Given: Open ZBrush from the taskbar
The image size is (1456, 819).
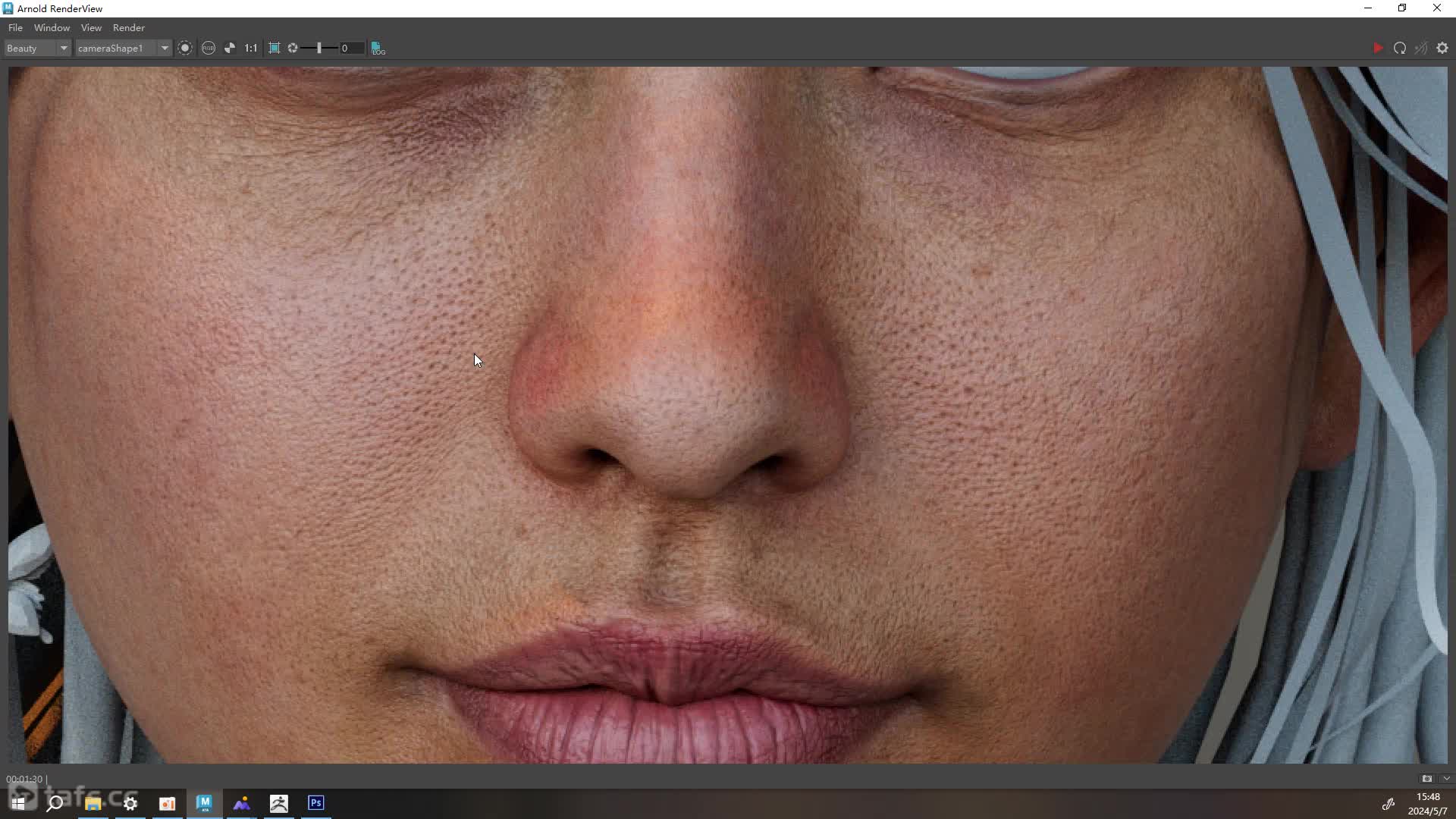Looking at the screenshot, I should [x=279, y=803].
